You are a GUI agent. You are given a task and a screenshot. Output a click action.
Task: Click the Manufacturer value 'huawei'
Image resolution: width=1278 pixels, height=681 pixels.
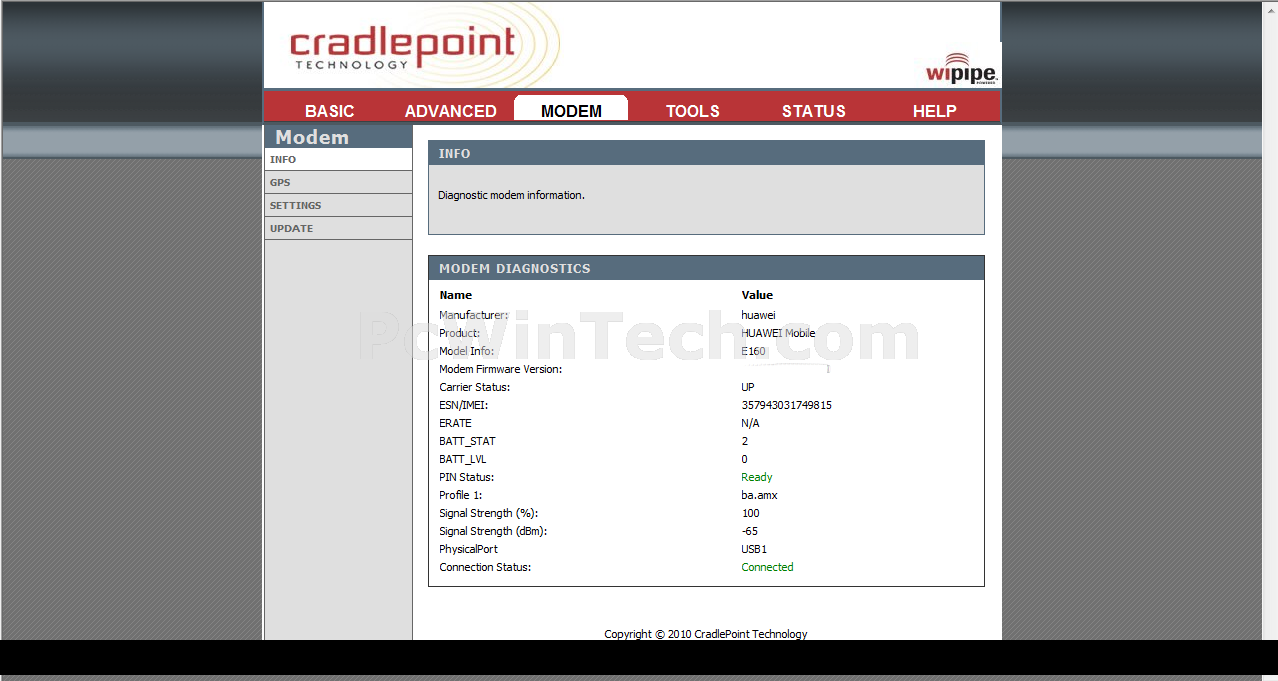click(x=758, y=315)
